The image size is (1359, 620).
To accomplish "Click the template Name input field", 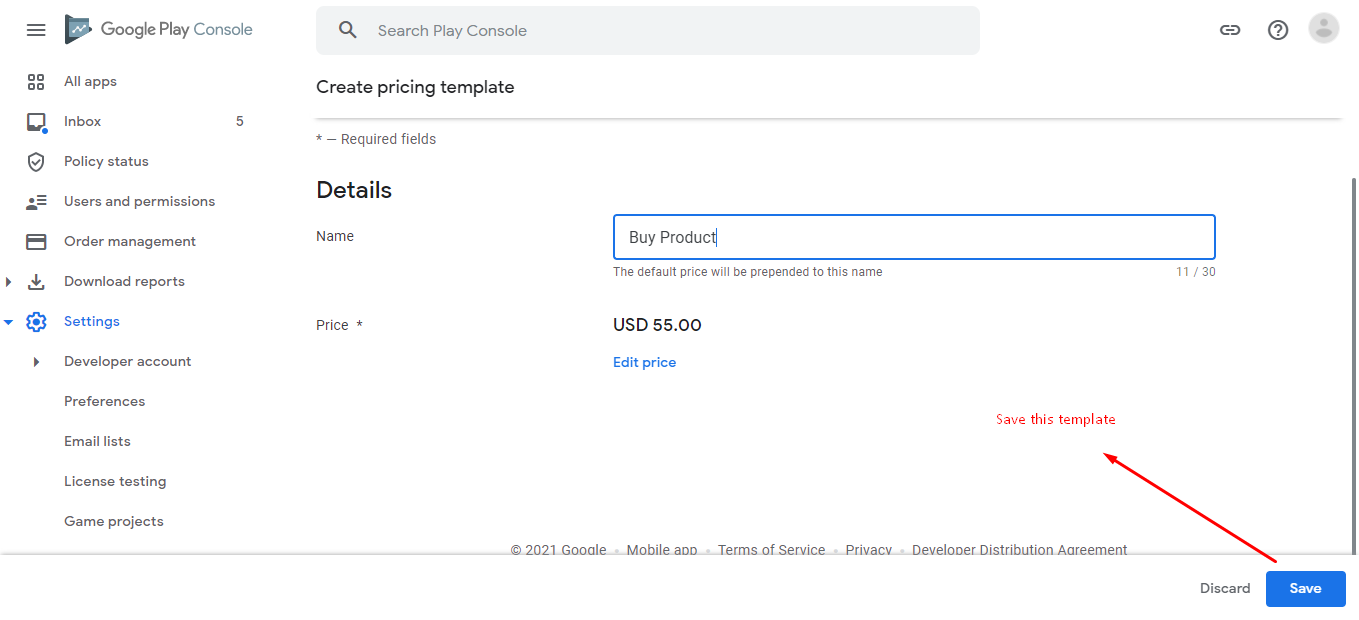I will click(x=913, y=238).
